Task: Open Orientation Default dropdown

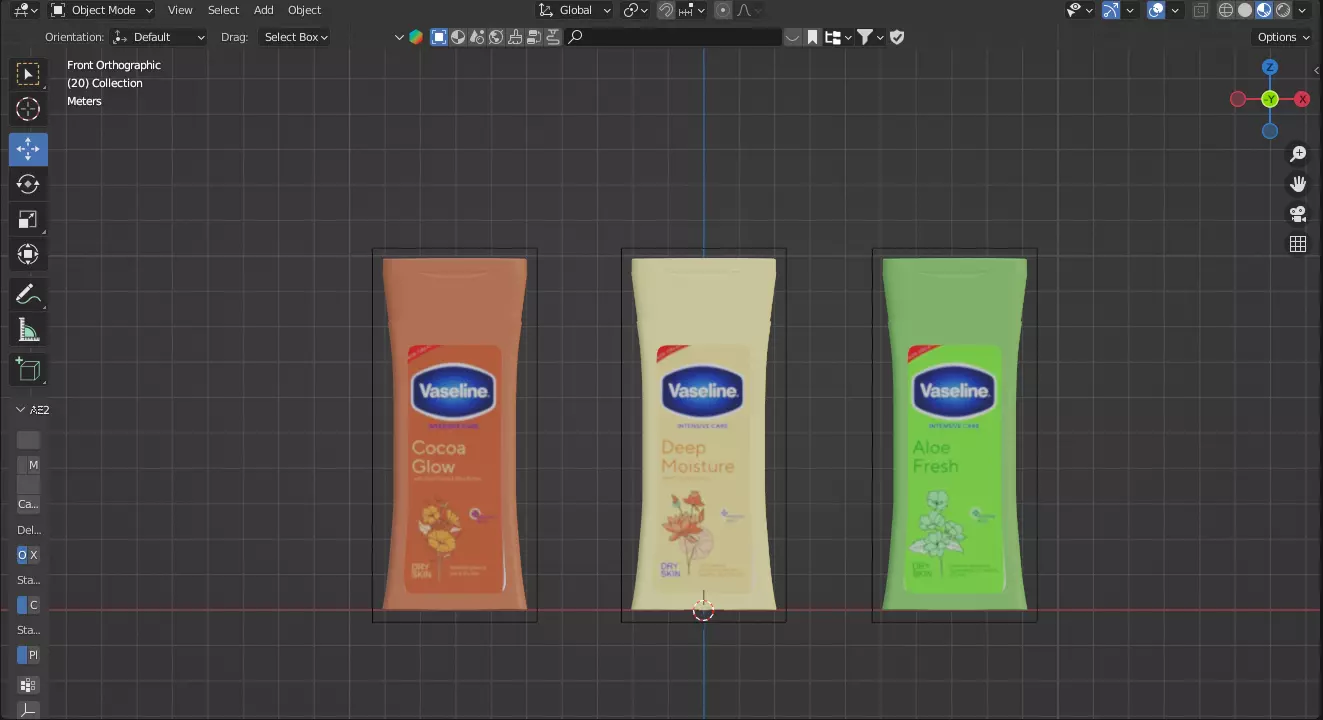Action: coord(159,37)
